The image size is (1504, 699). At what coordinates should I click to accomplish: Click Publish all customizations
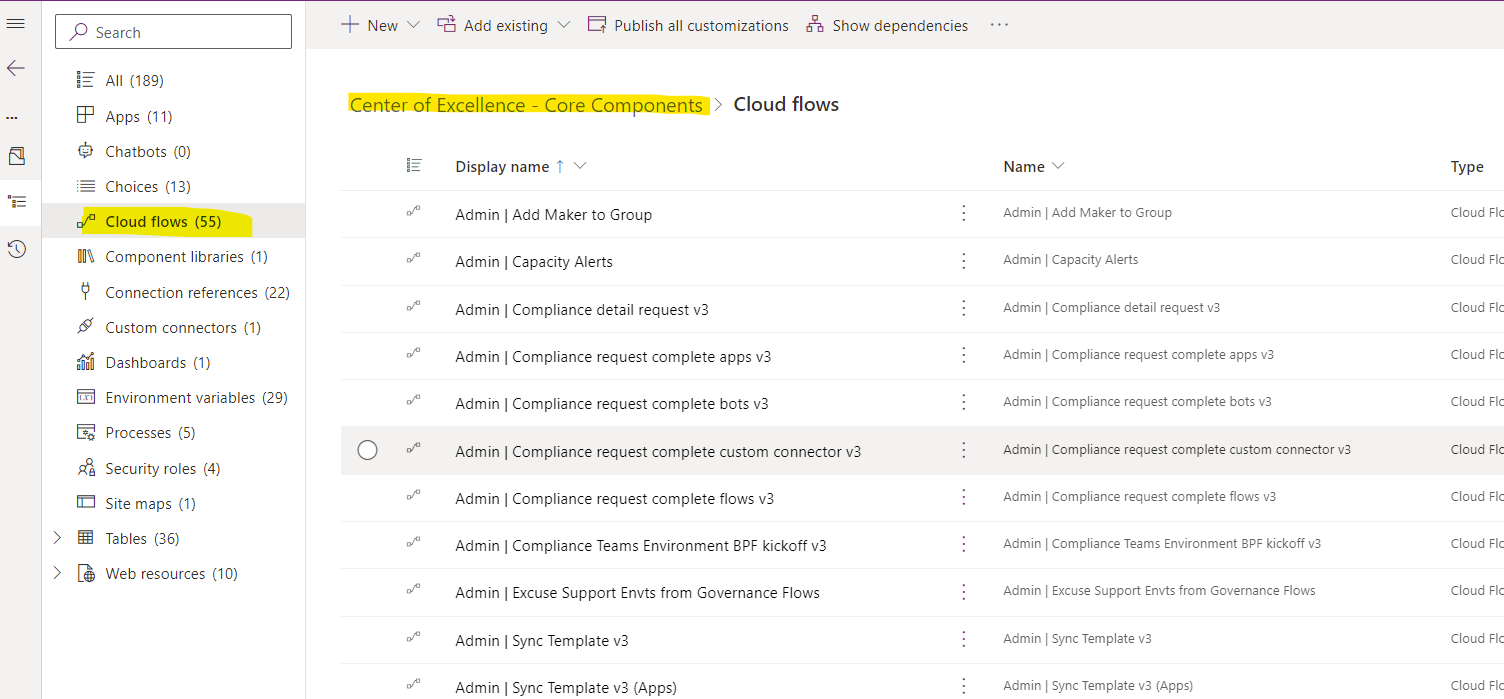click(688, 25)
